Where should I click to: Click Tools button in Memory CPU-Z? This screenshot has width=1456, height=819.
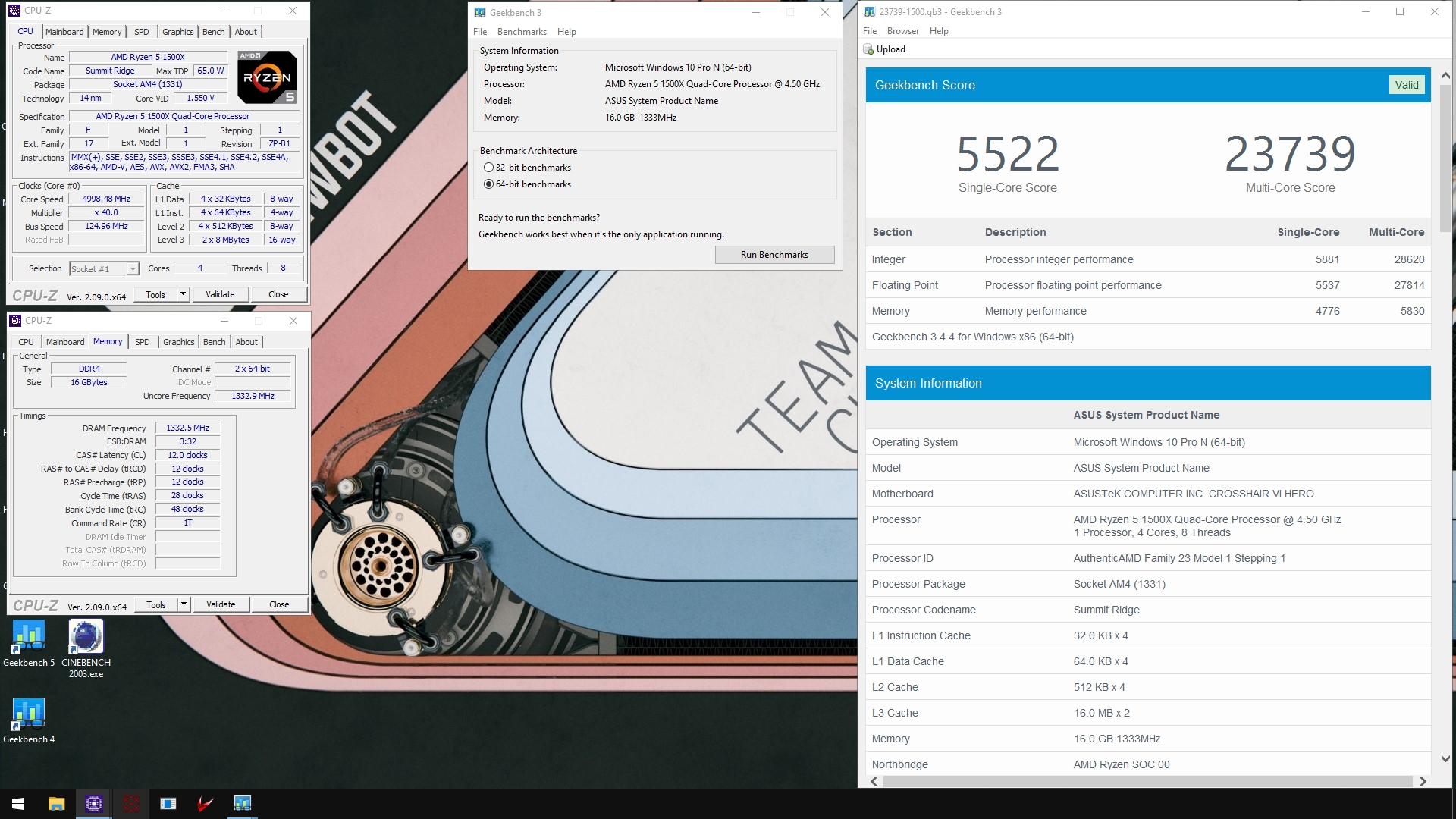(x=156, y=604)
